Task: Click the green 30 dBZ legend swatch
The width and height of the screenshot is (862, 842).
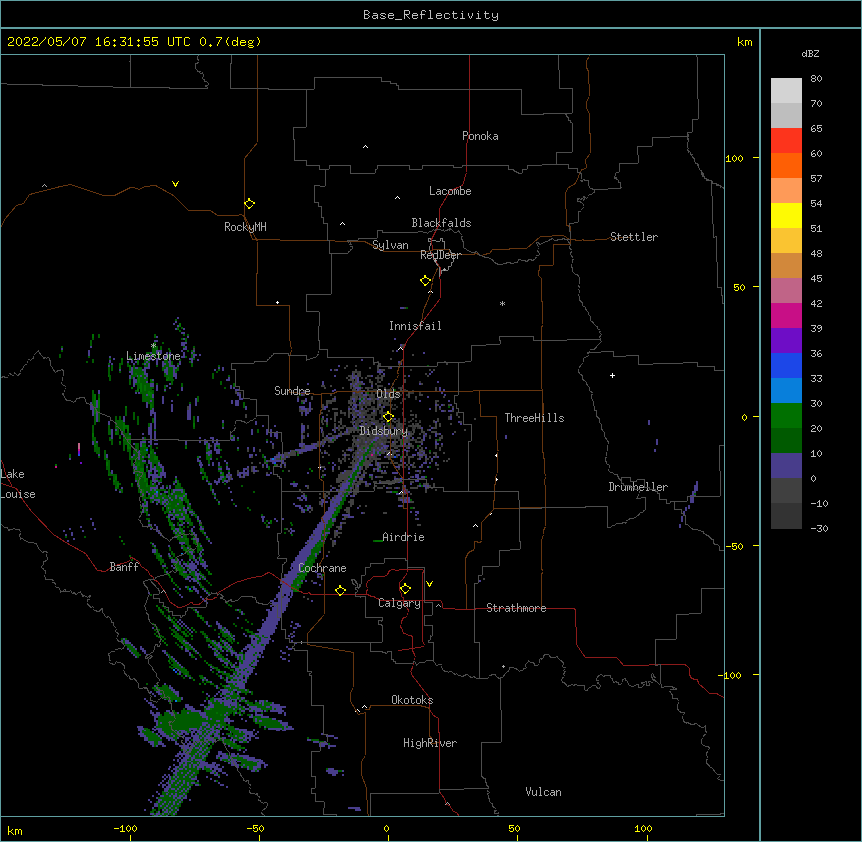Action: click(786, 416)
